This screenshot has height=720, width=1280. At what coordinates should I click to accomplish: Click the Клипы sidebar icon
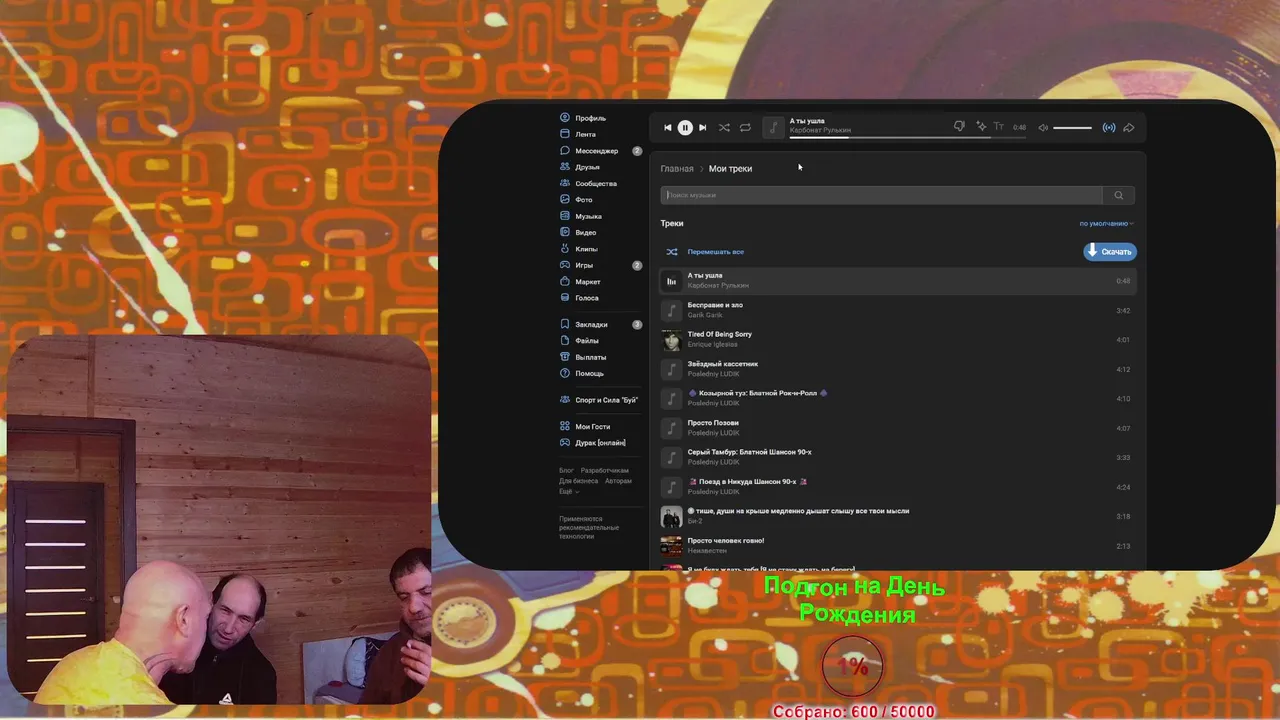pyautogui.click(x=565, y=249)
